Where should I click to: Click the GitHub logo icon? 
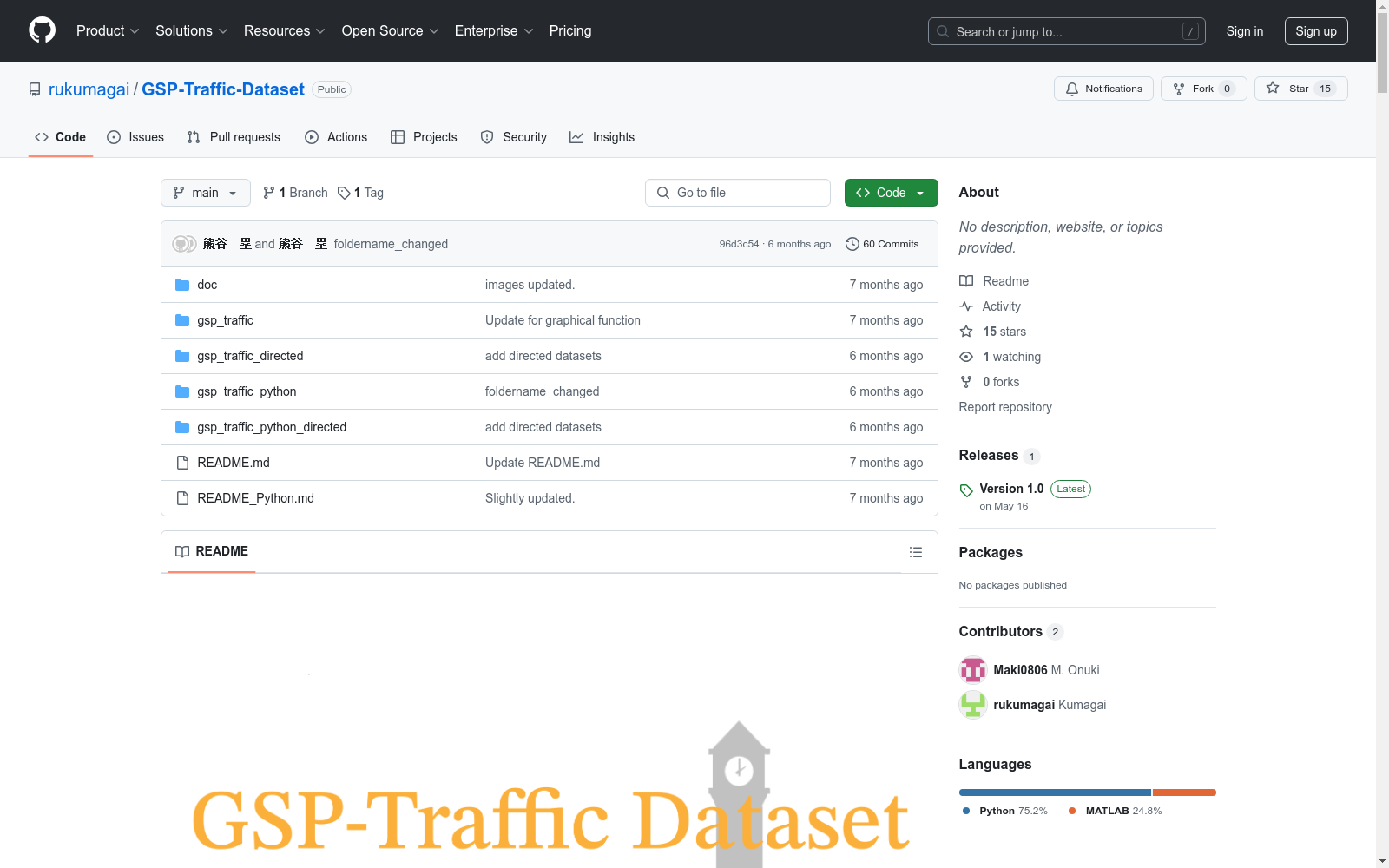point(42,30)
